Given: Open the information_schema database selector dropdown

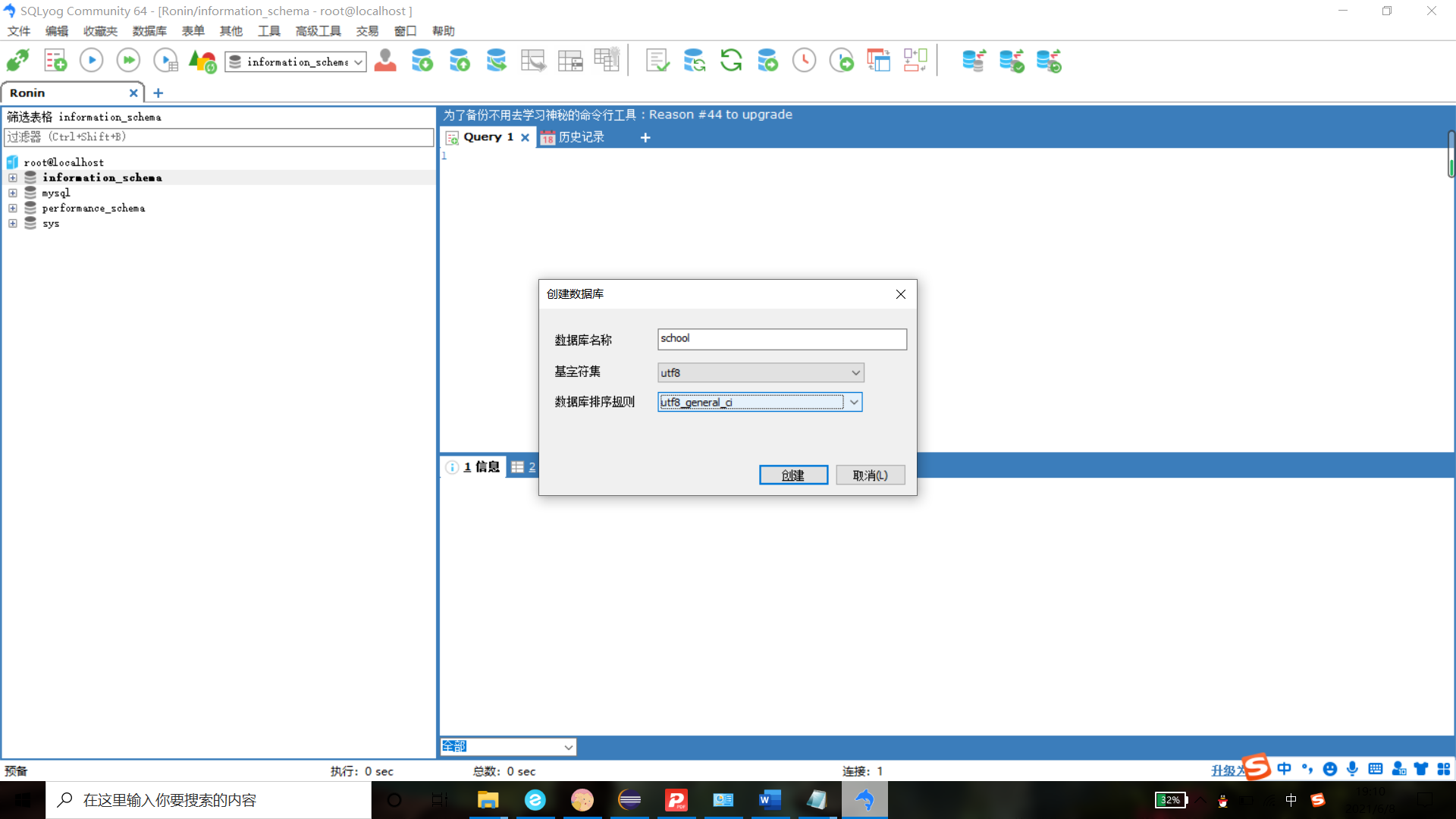Looking at the screenshot, I should pyautogui.click(x=358, y=62).
